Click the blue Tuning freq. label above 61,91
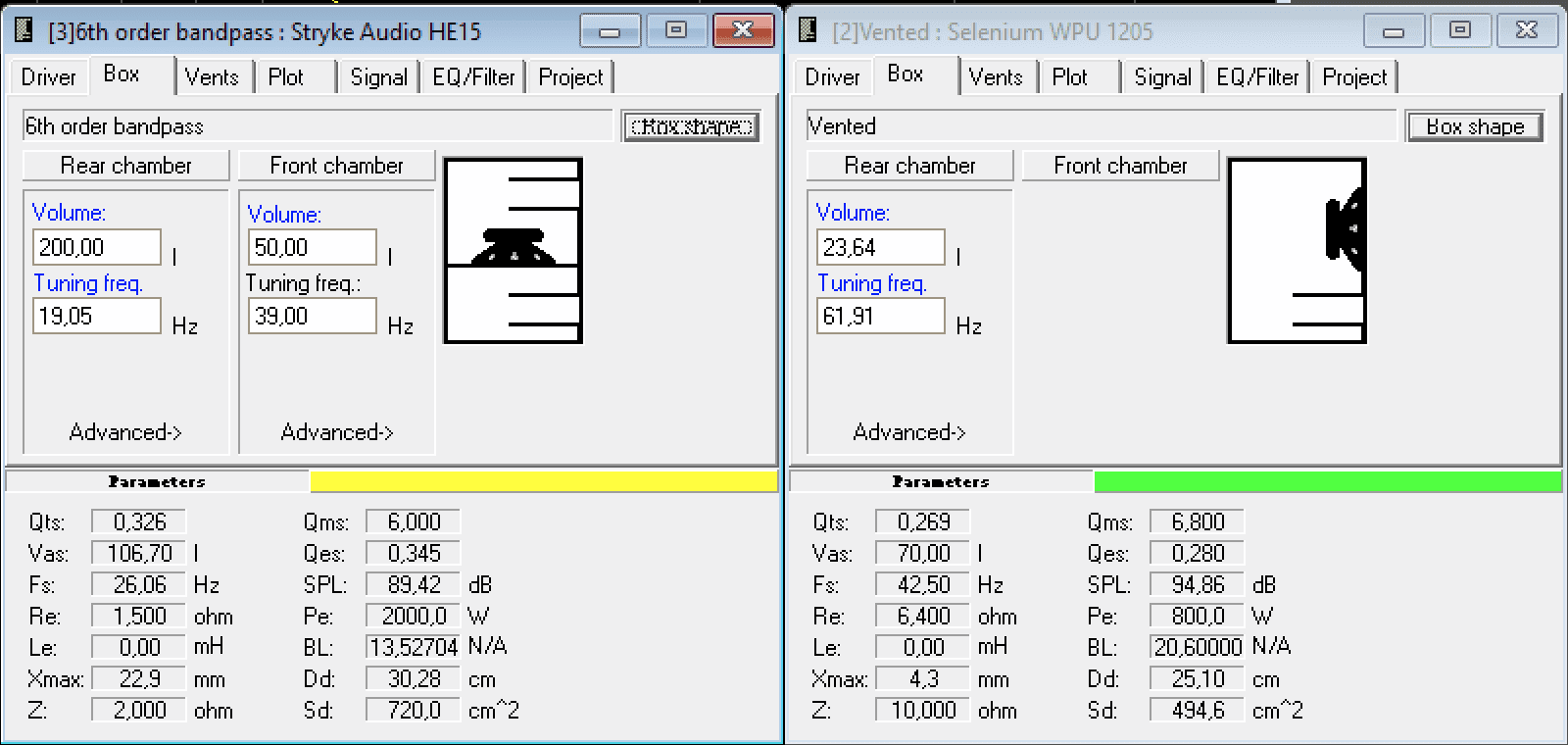The width and height of the screenshot is (1568, 745). point(872,283)
